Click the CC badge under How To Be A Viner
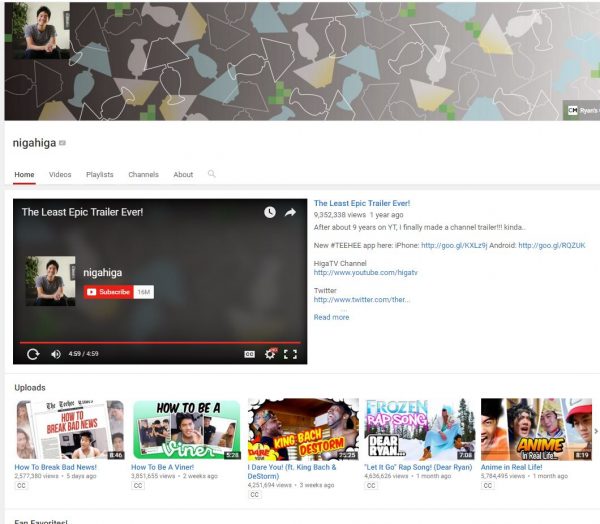The image size is (600, 524). (x=138, y=486)
